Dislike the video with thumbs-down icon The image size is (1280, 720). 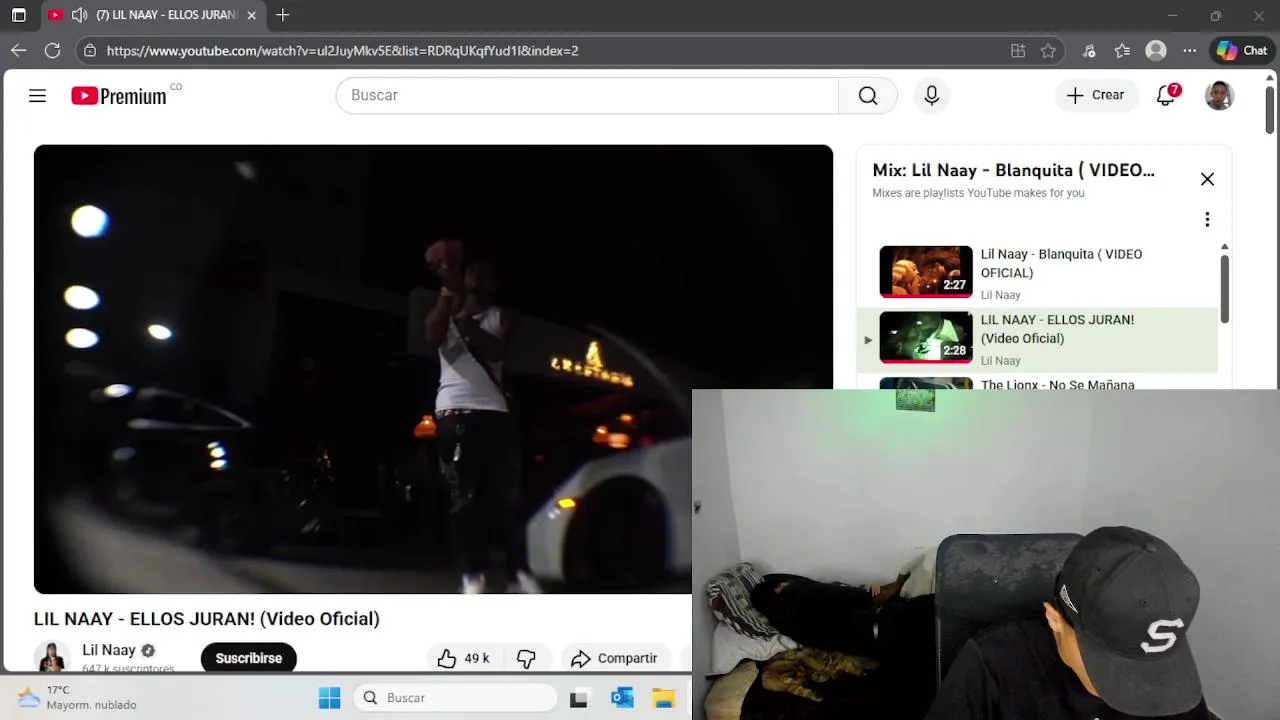(x=526, y=658)
